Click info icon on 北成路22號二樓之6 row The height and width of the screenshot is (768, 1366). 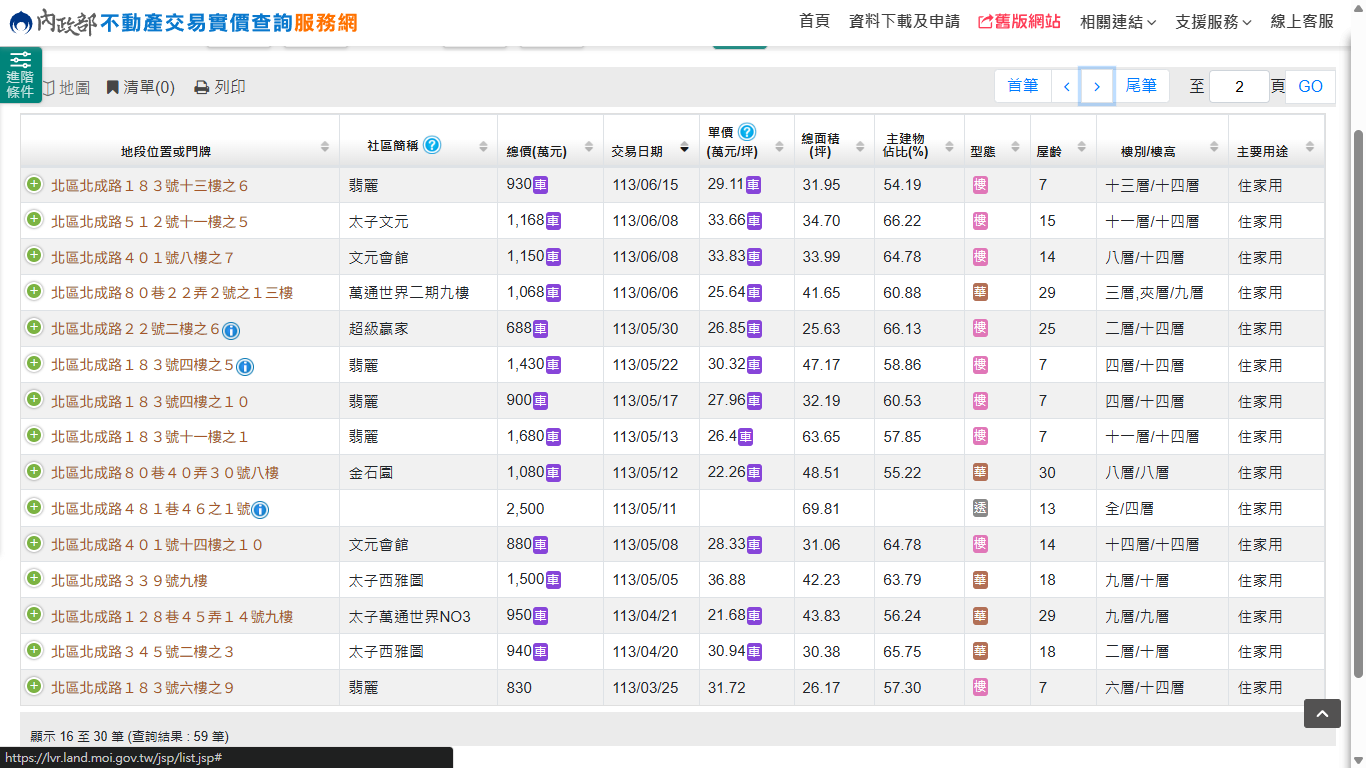231,330
